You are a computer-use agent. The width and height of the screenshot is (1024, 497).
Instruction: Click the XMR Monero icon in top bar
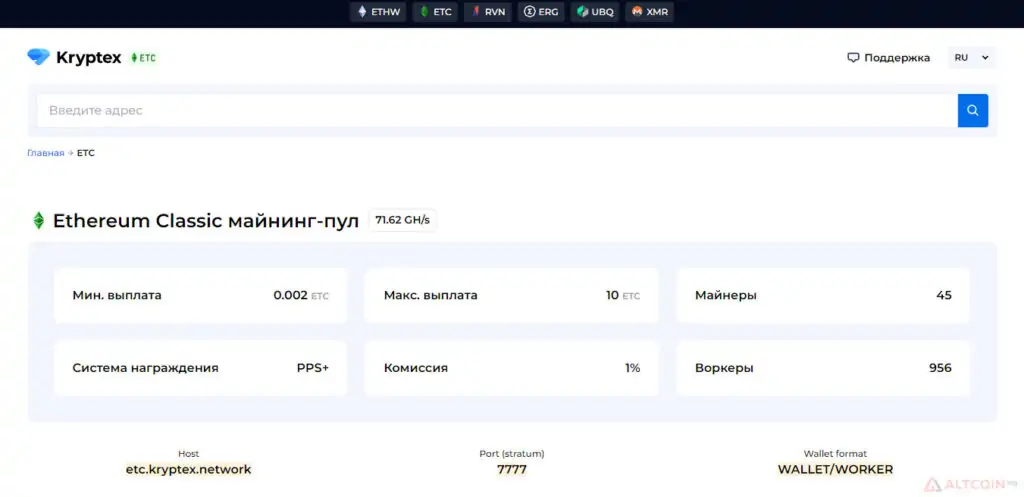637,12
